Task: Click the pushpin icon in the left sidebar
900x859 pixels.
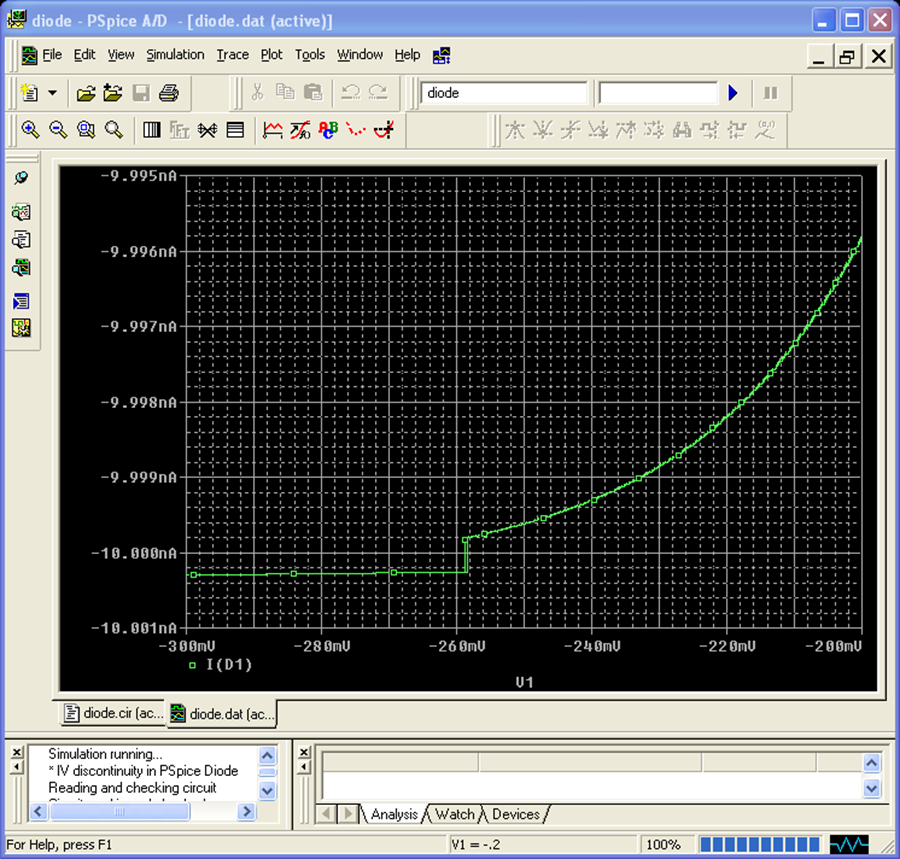Action: point(21,177)
